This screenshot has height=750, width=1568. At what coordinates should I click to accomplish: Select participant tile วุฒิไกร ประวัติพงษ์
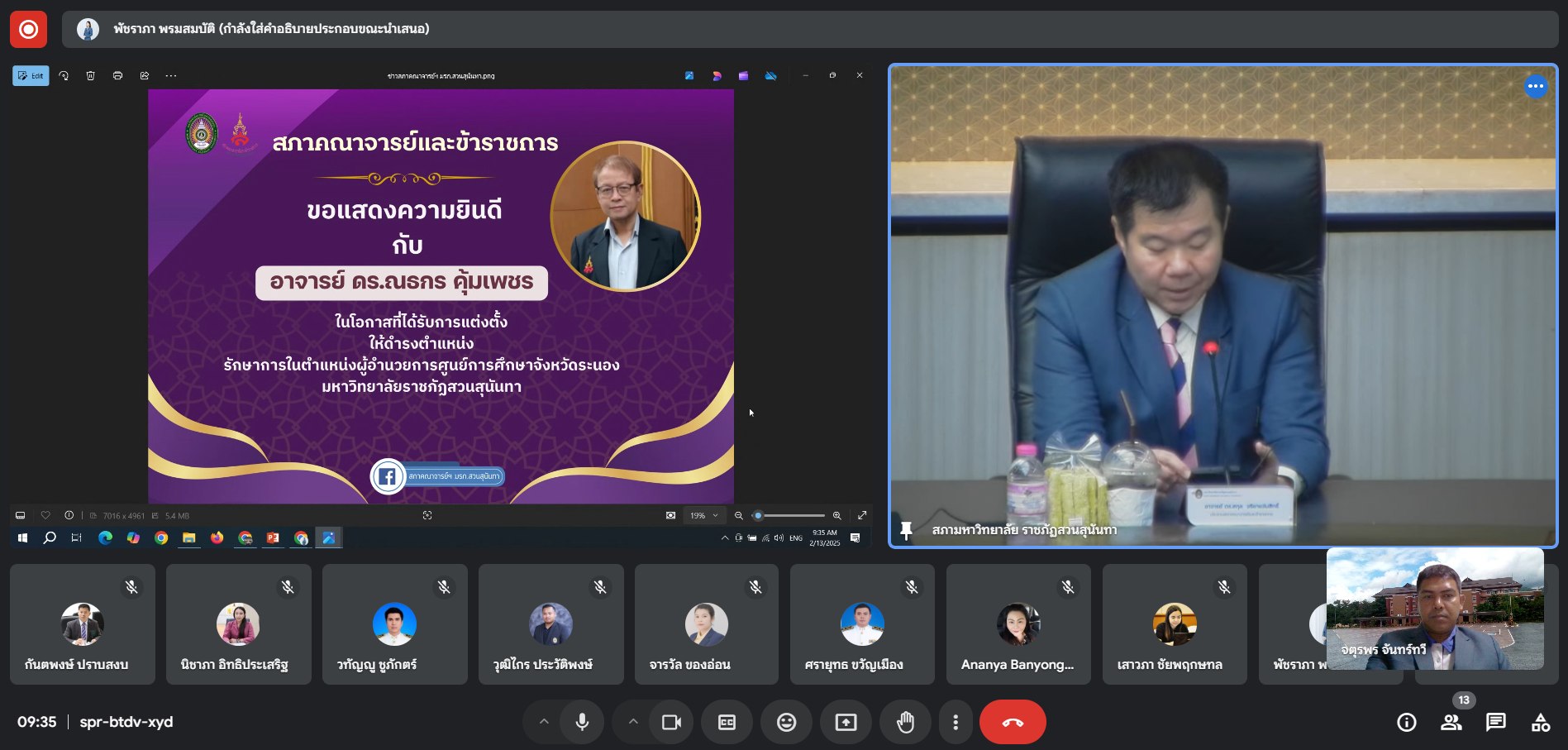(x=550, y=625)
